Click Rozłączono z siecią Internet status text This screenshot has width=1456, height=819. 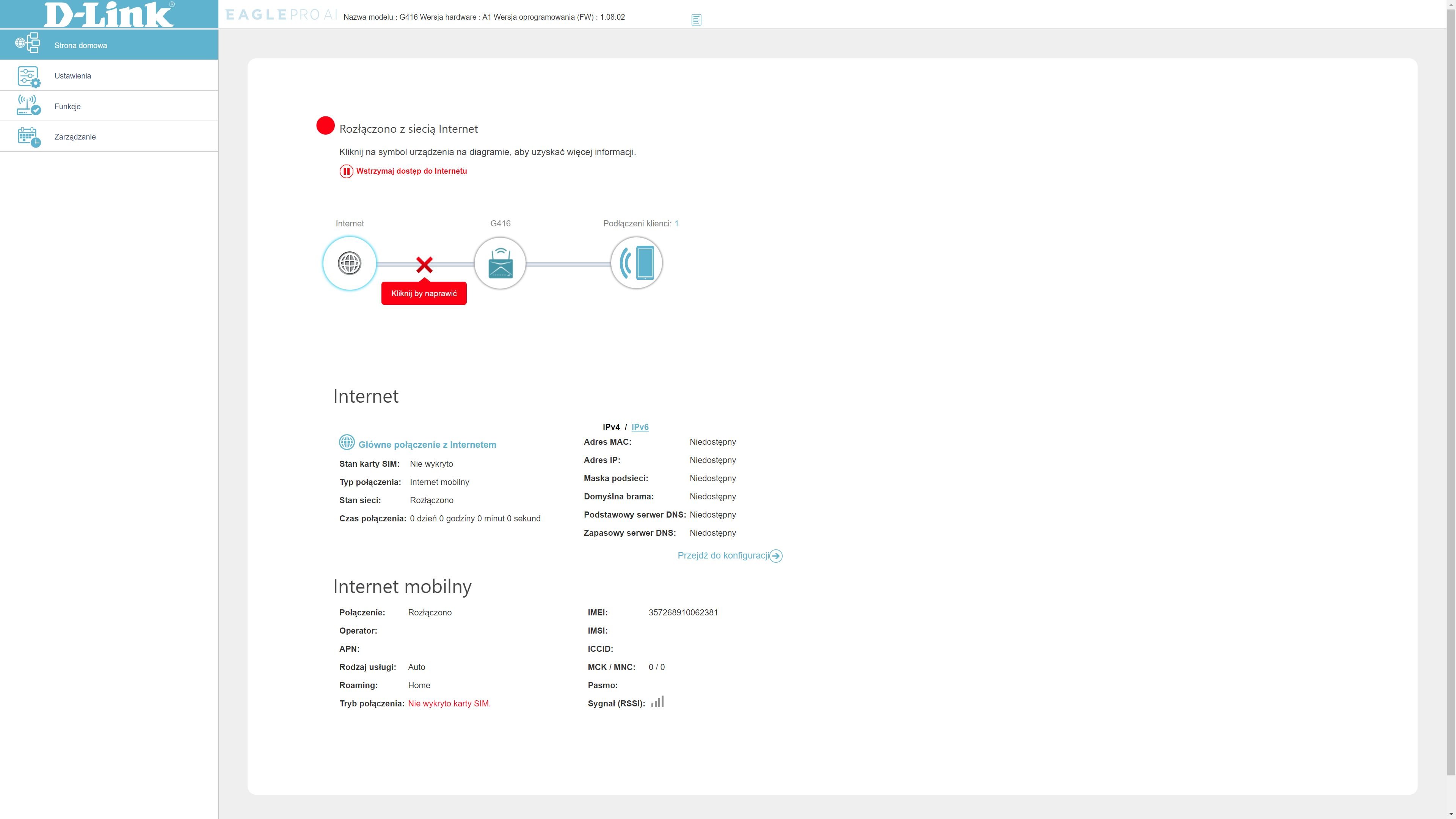click(x=409, y=129)
